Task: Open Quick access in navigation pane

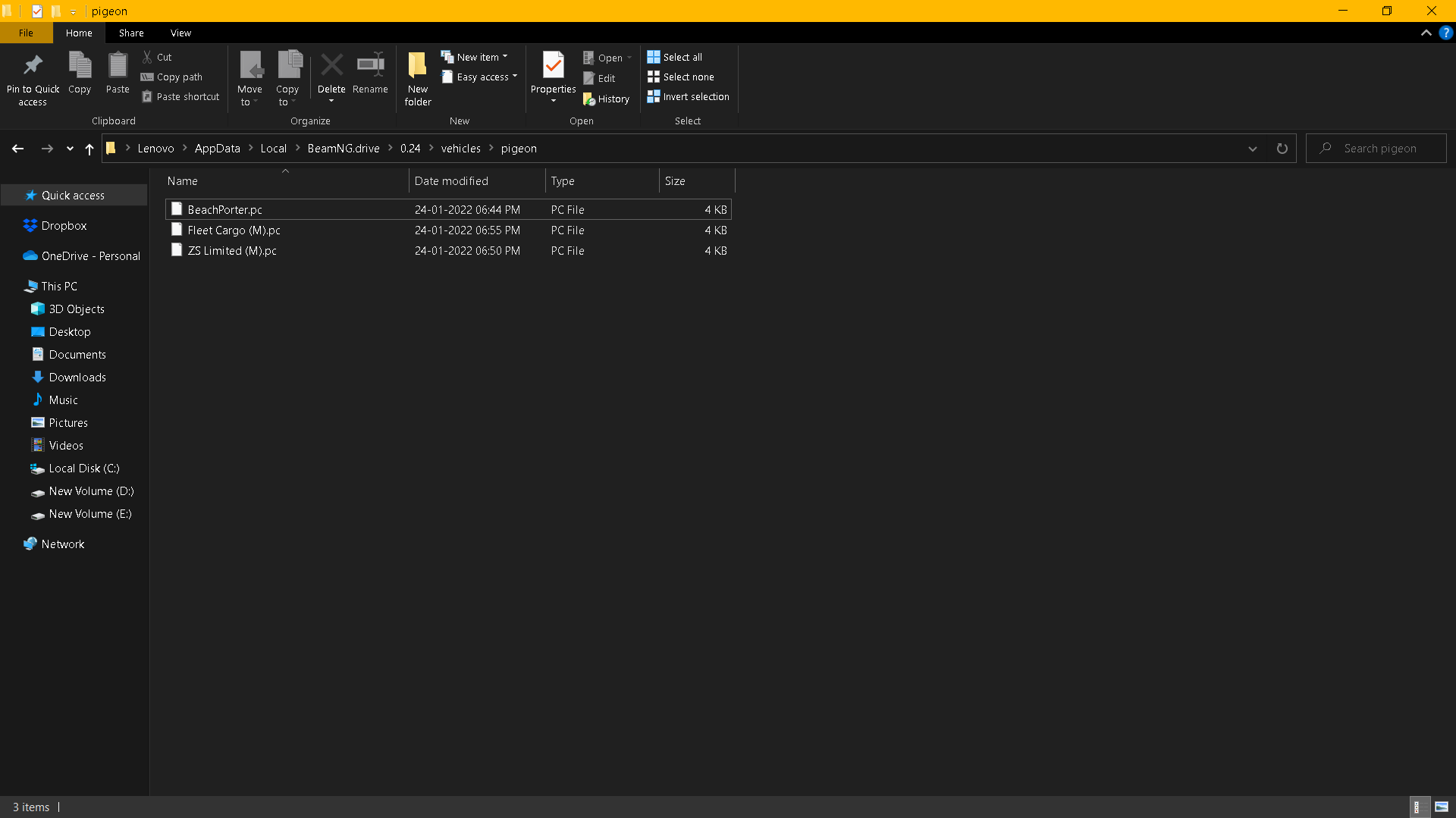Action: (74, 195)
